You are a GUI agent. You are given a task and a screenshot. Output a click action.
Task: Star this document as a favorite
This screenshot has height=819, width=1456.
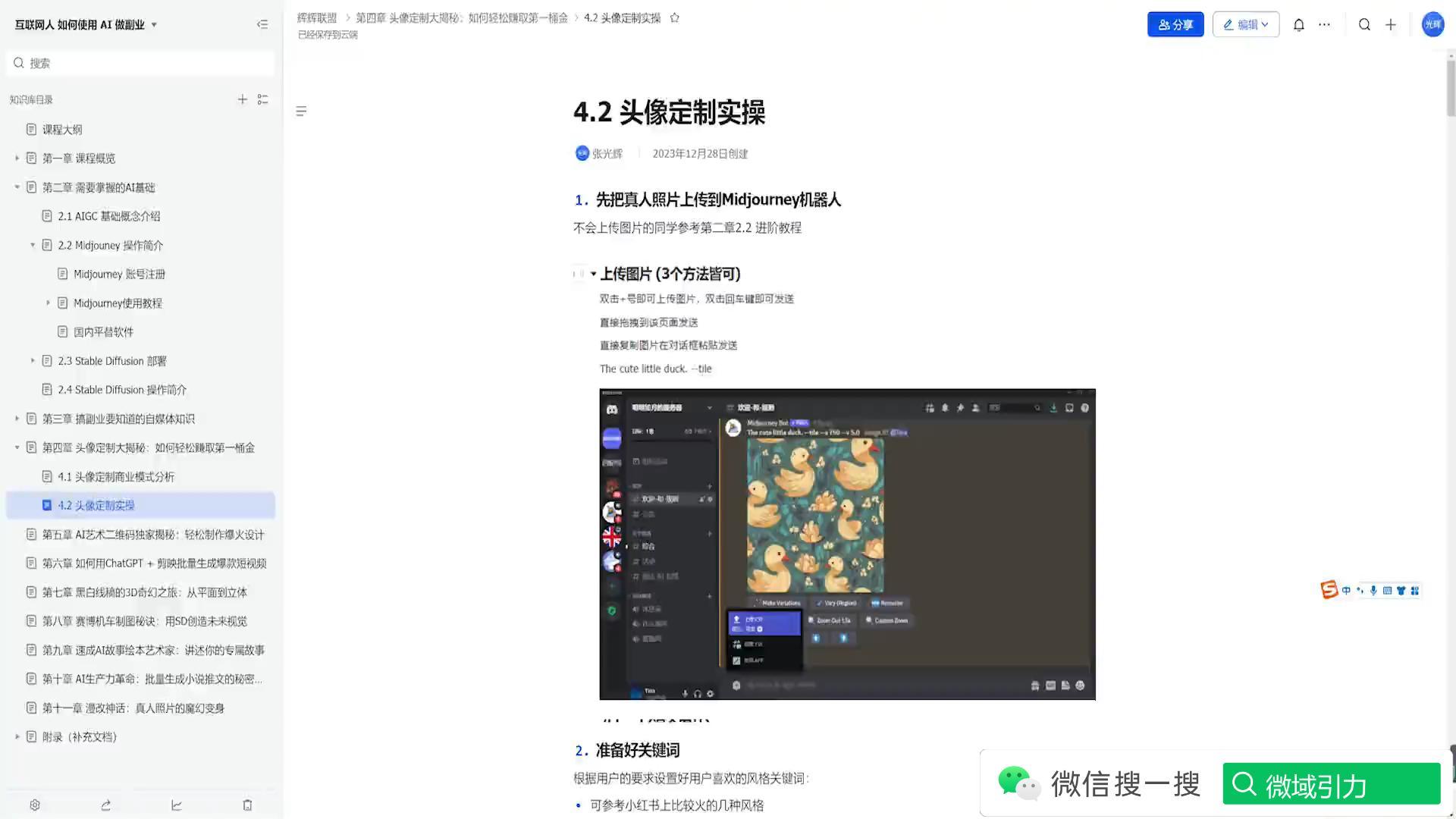click(675, 17)
